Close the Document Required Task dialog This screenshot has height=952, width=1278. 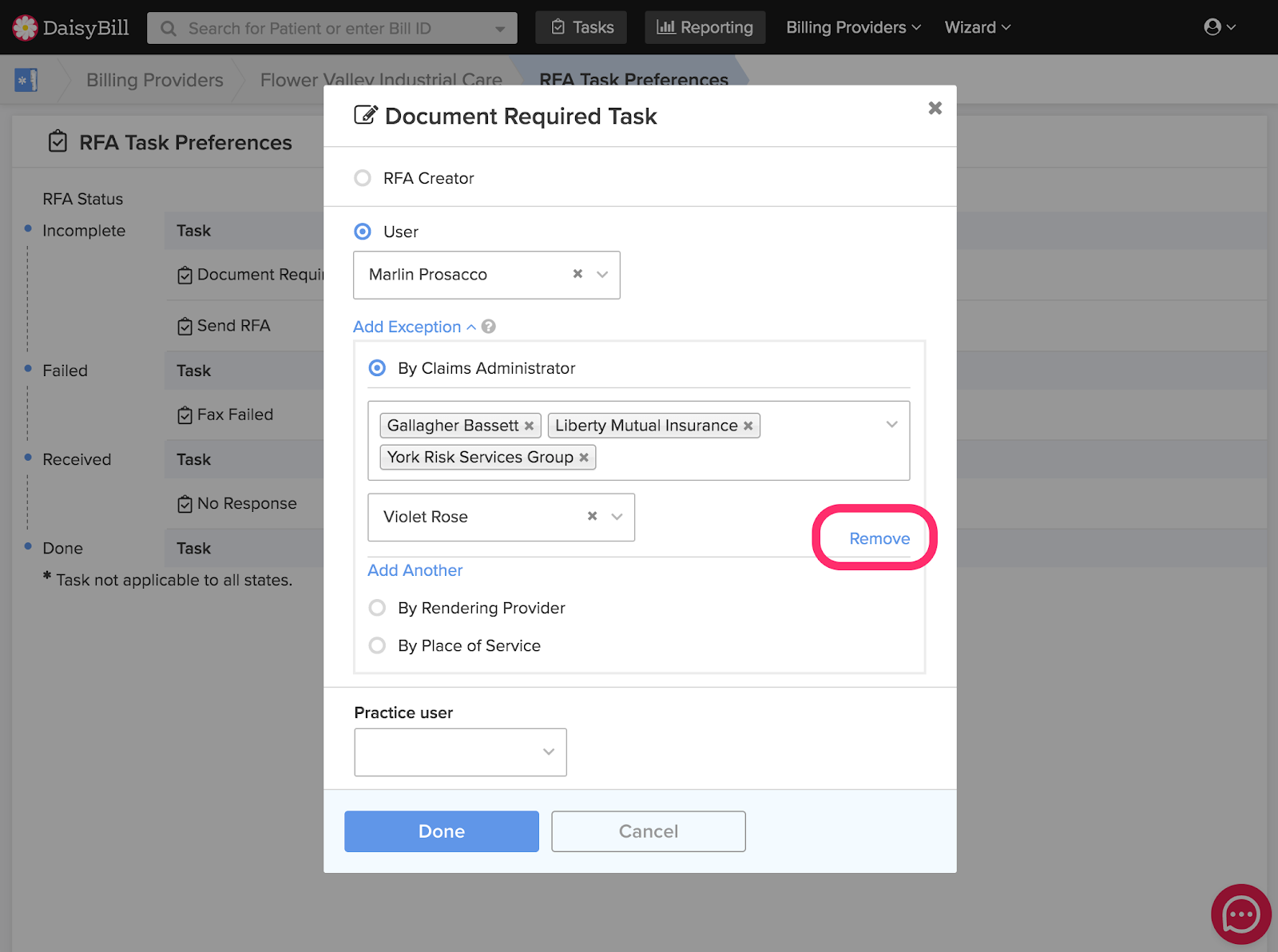935,108
